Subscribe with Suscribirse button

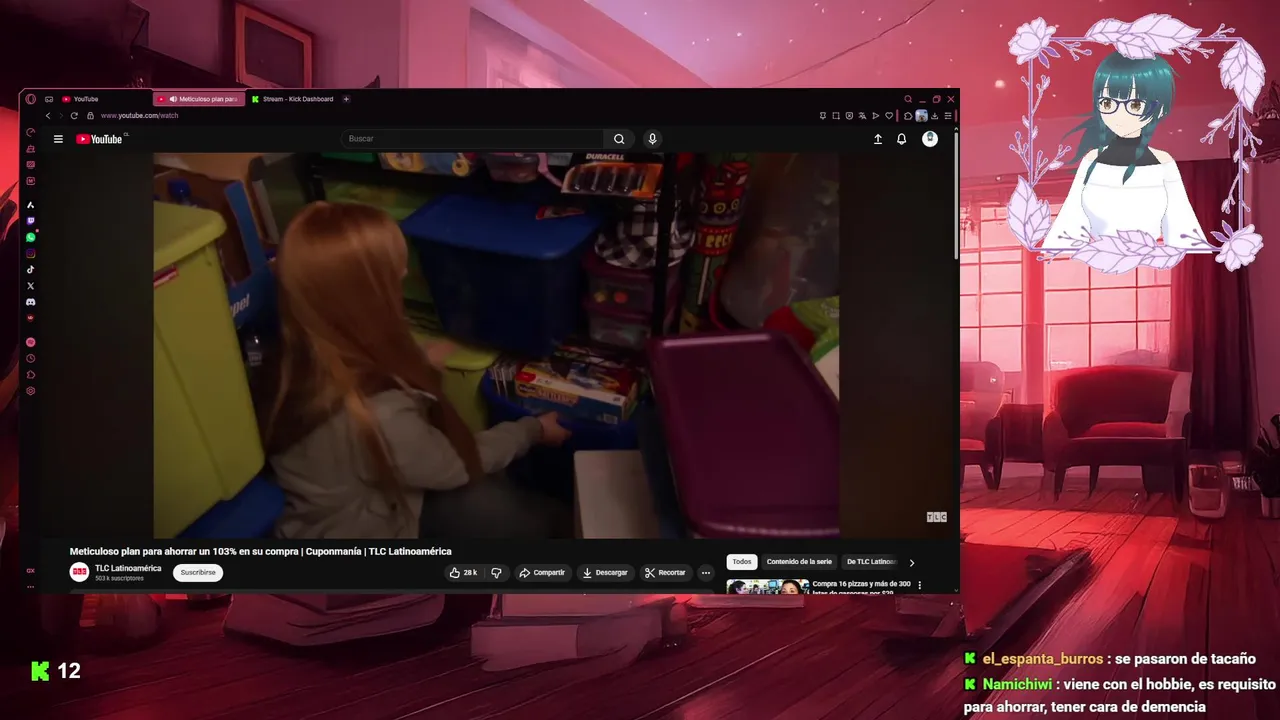pos(198,573)
